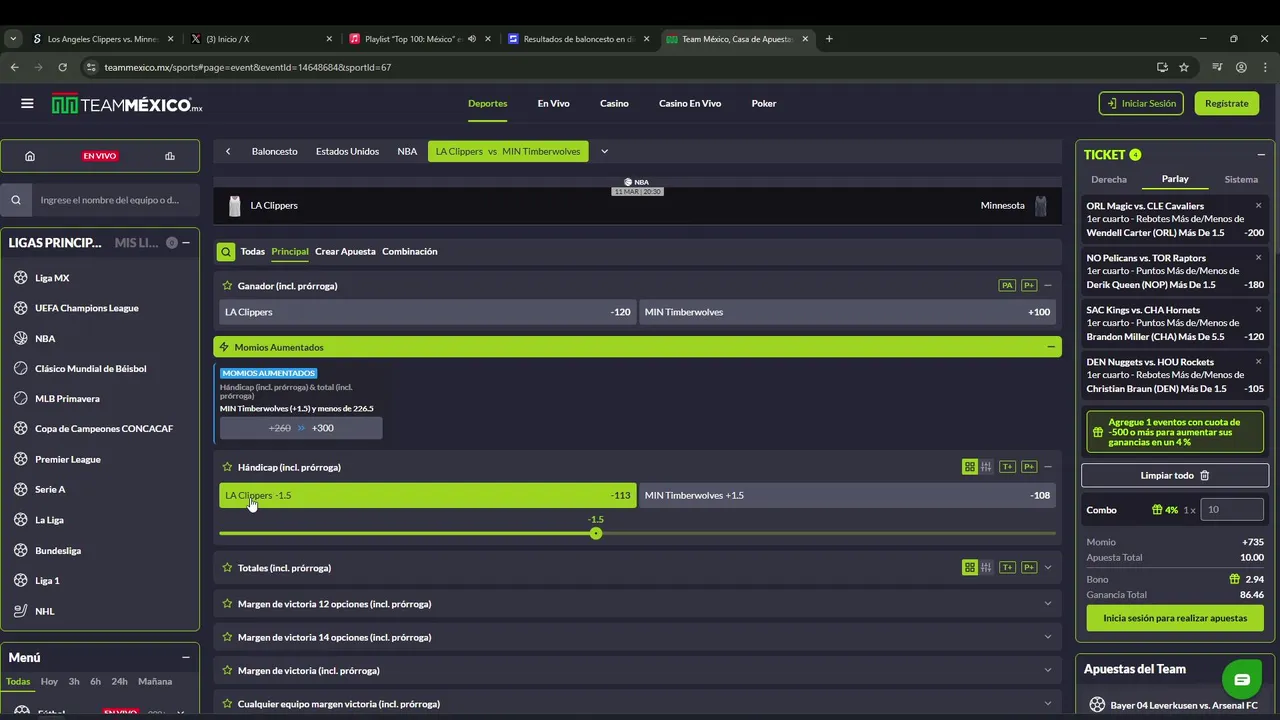Select slider view icon in Totales market

(x=986, y=568)
